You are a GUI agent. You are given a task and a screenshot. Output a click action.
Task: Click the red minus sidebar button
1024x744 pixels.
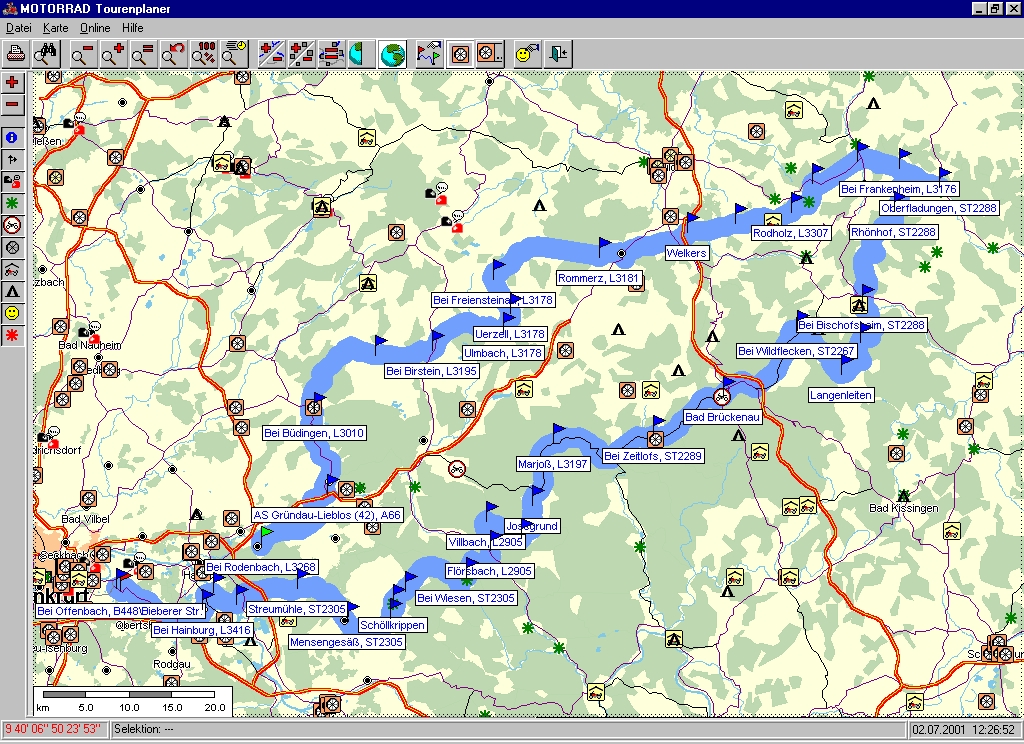pos(12,104)
